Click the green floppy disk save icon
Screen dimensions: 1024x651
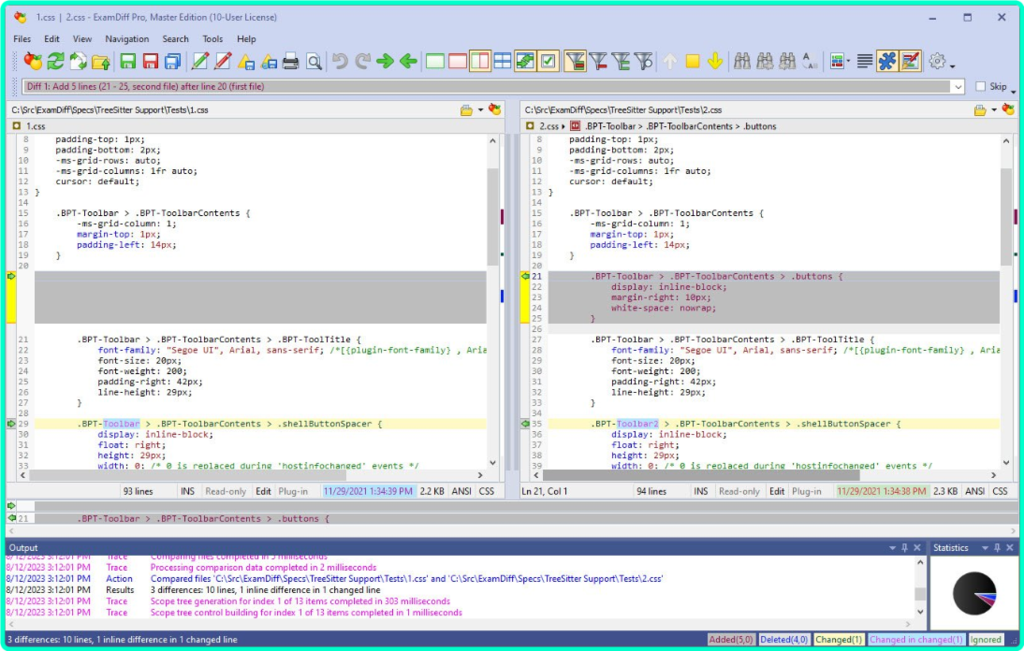[x=128, y=62]
